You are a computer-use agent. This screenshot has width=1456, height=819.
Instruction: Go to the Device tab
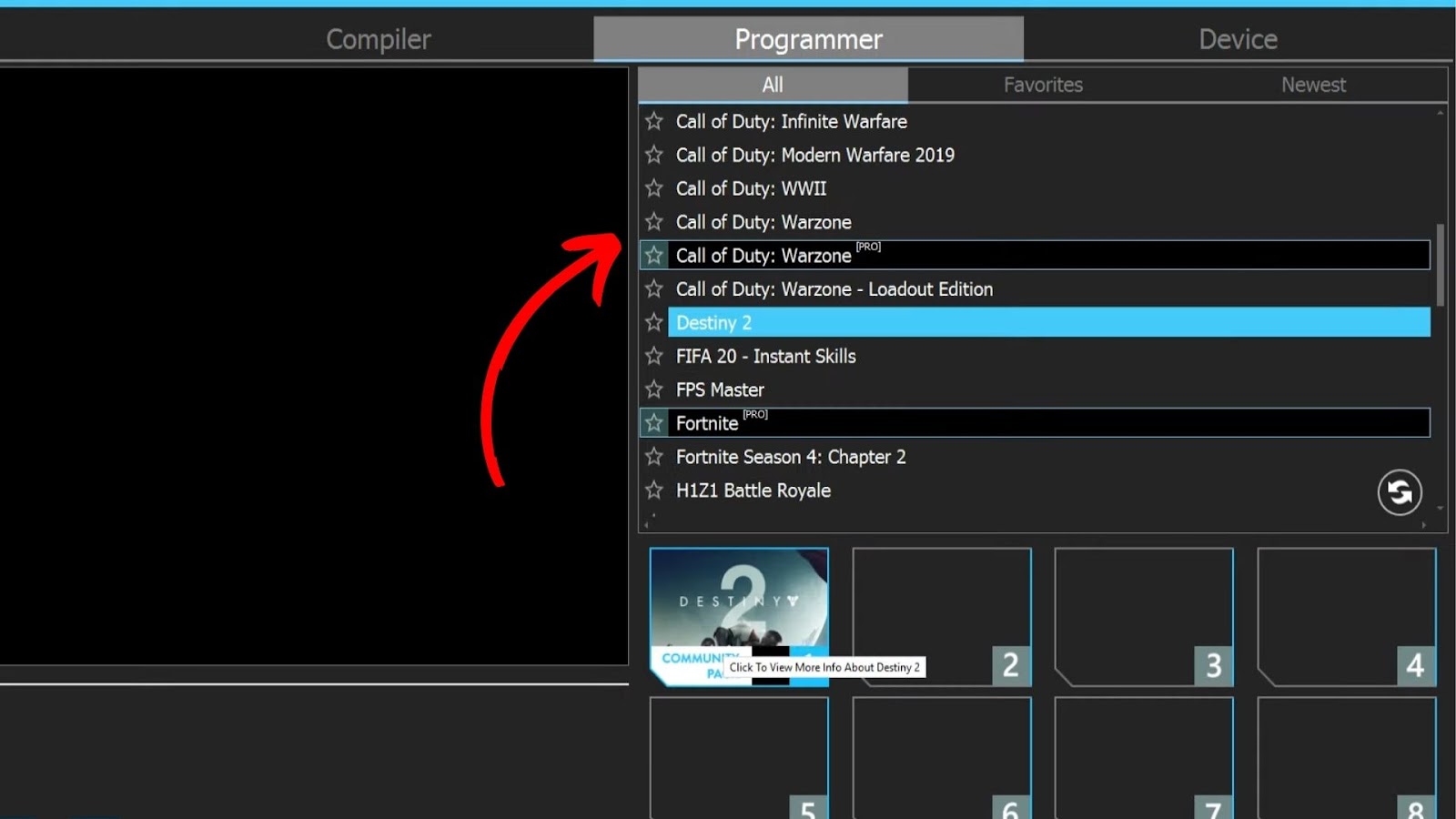point(1239,39)
